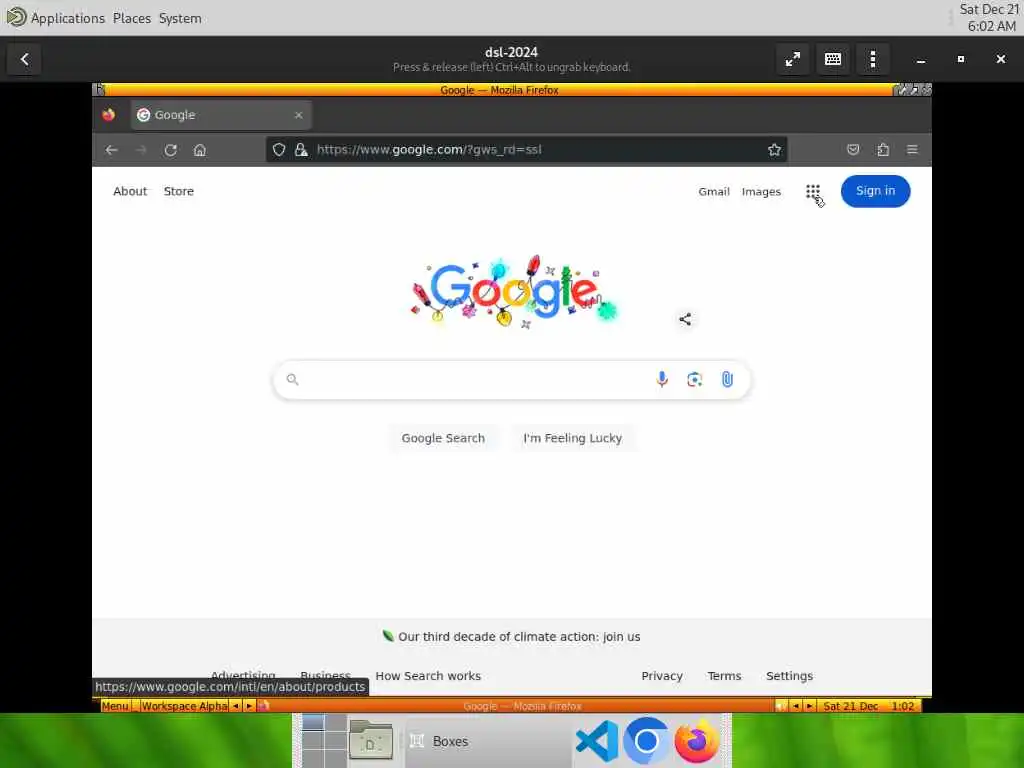Click the Google Search button
This screenshot has width=1024, height=768.
click(443, 438)
